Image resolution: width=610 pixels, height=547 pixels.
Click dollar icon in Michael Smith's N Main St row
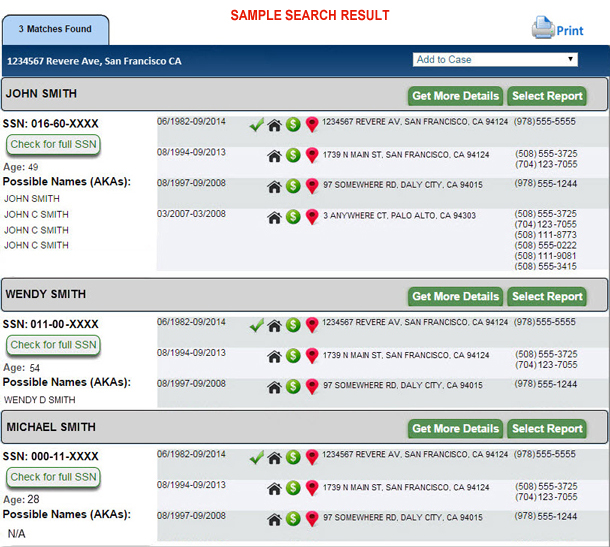pos(293,488)
